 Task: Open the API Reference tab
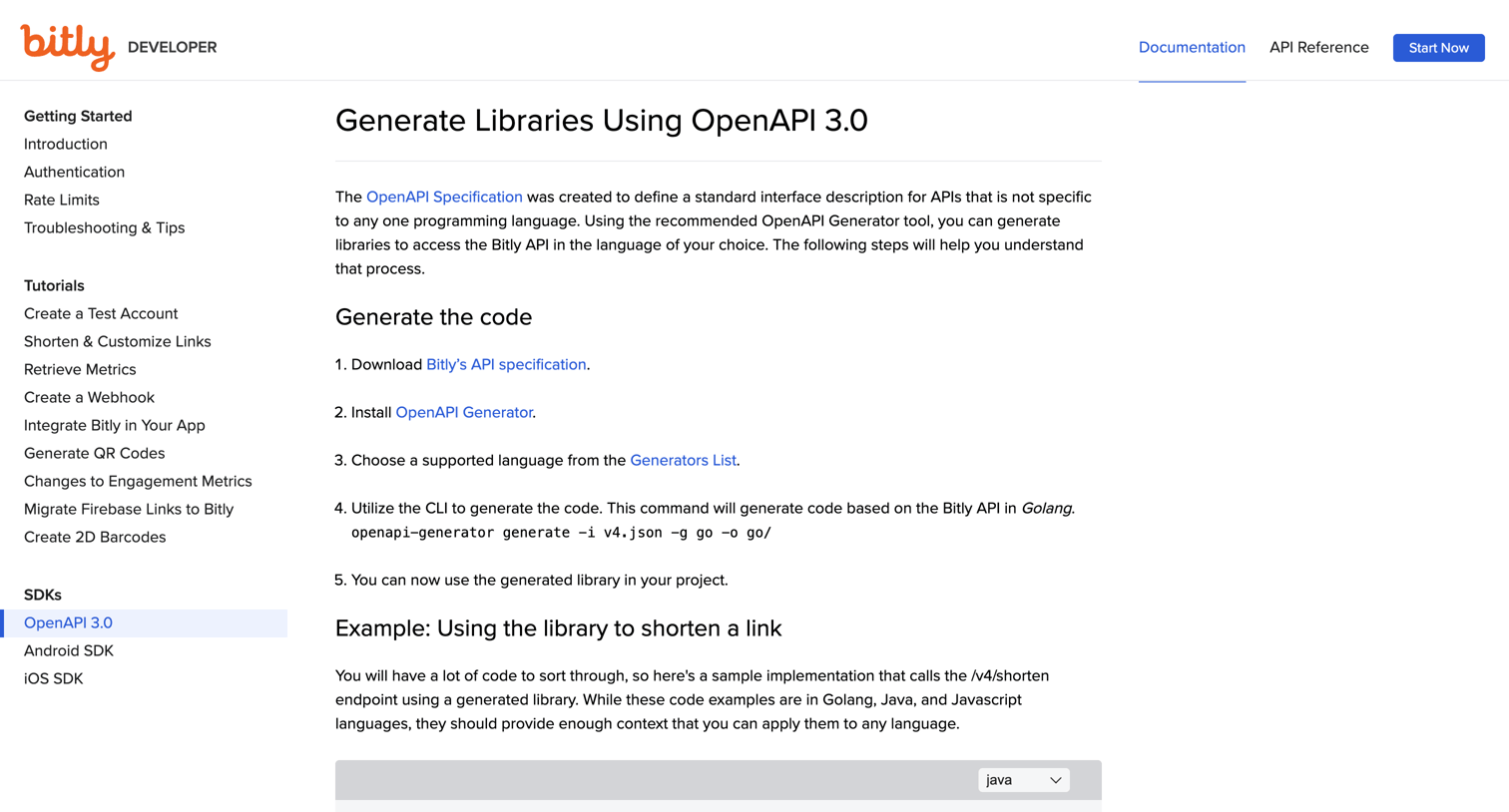(1318, 47)
